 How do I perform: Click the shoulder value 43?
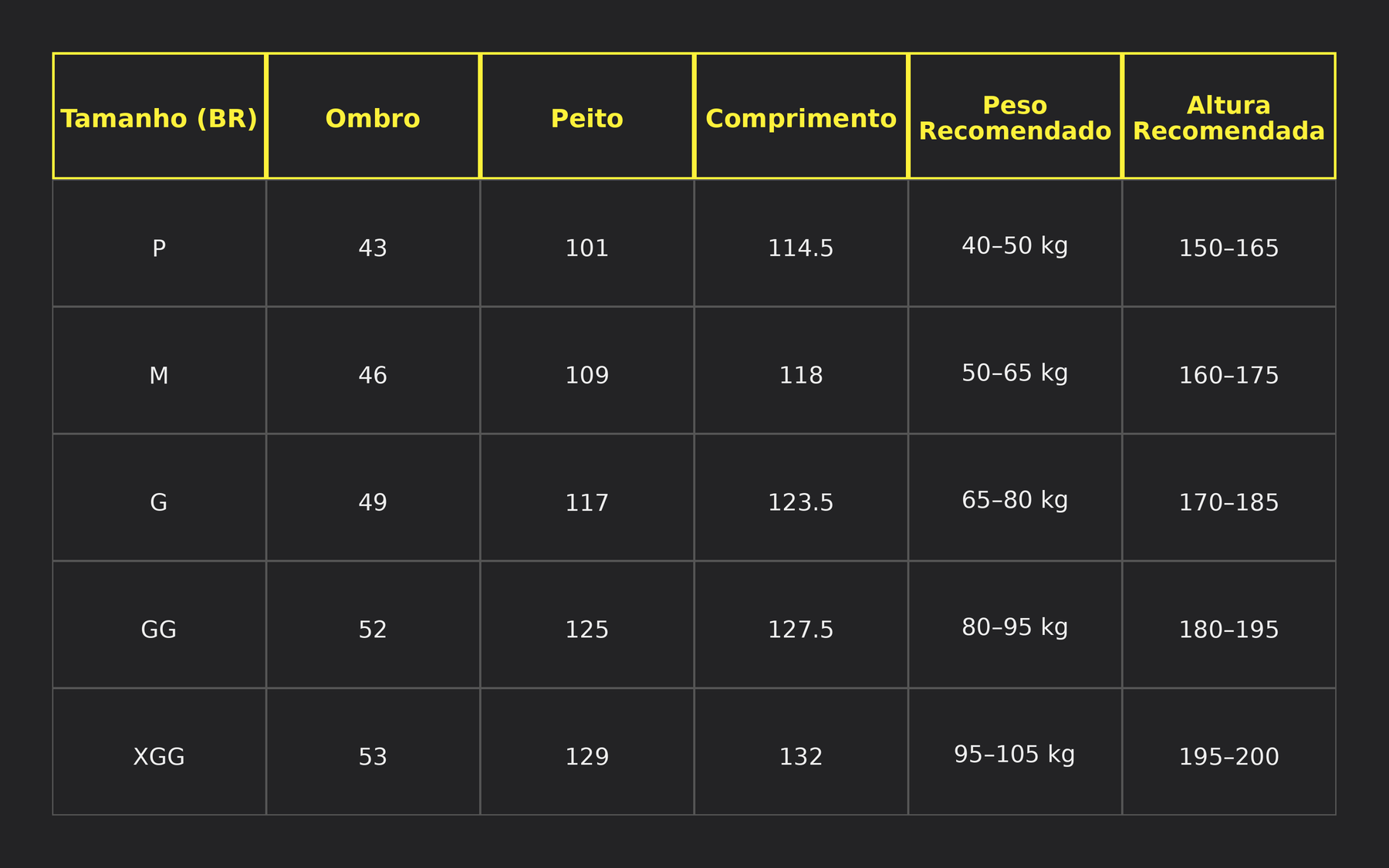coord(373,248)
